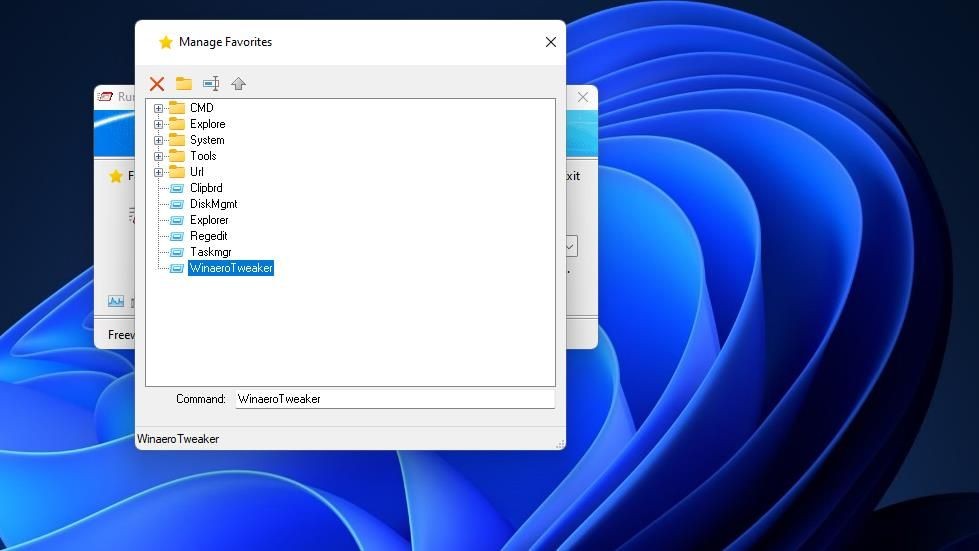The width and height of the screenshot is (979, 551).
Task: Click the star icon in Manage Favorites title
Action: pos(165,42)
